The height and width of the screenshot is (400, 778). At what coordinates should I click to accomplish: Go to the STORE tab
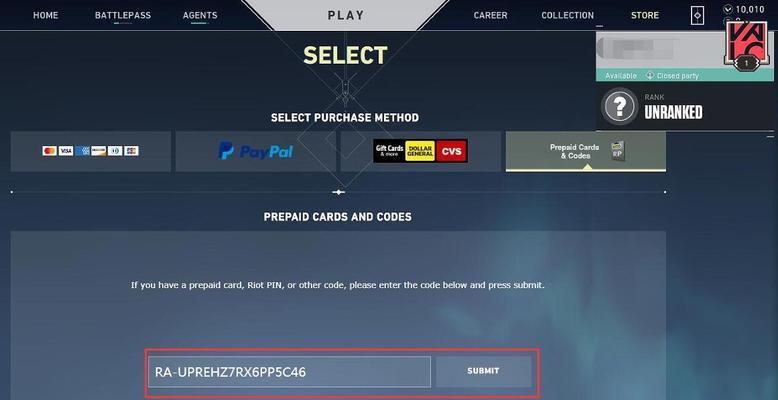coord(645,15)
